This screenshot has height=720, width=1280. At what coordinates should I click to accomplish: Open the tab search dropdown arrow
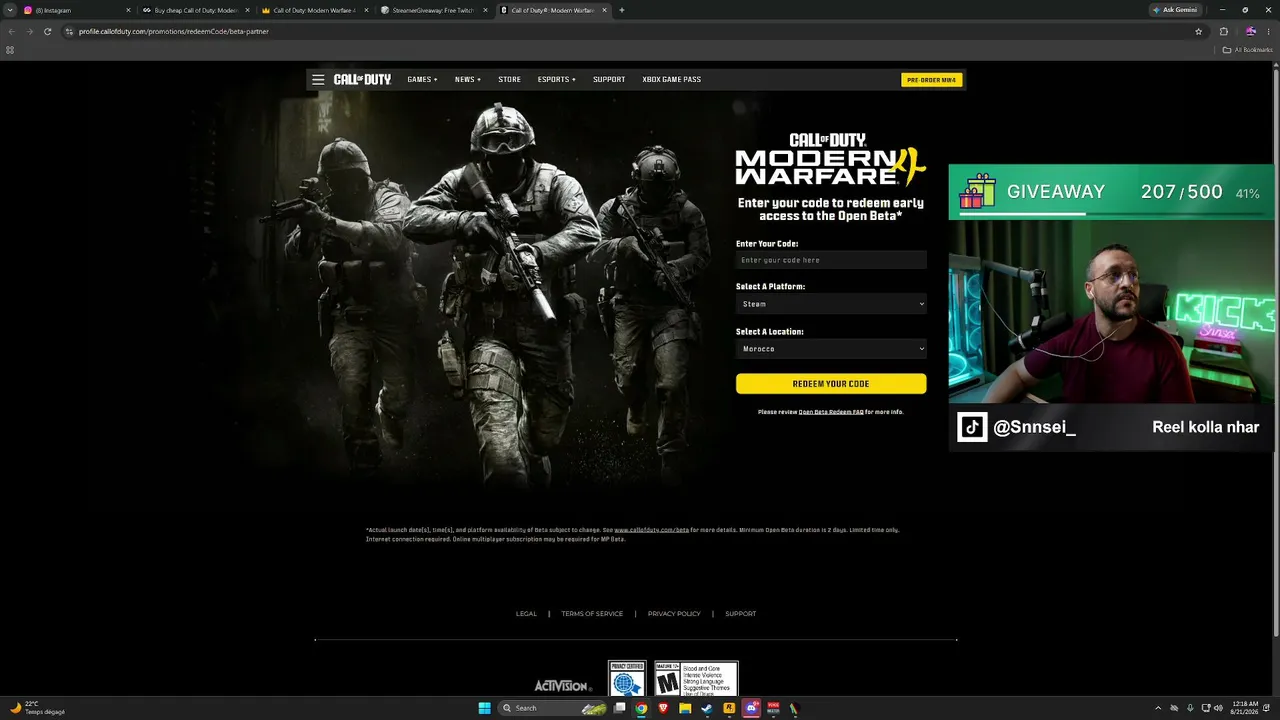[x=10, y=10]
